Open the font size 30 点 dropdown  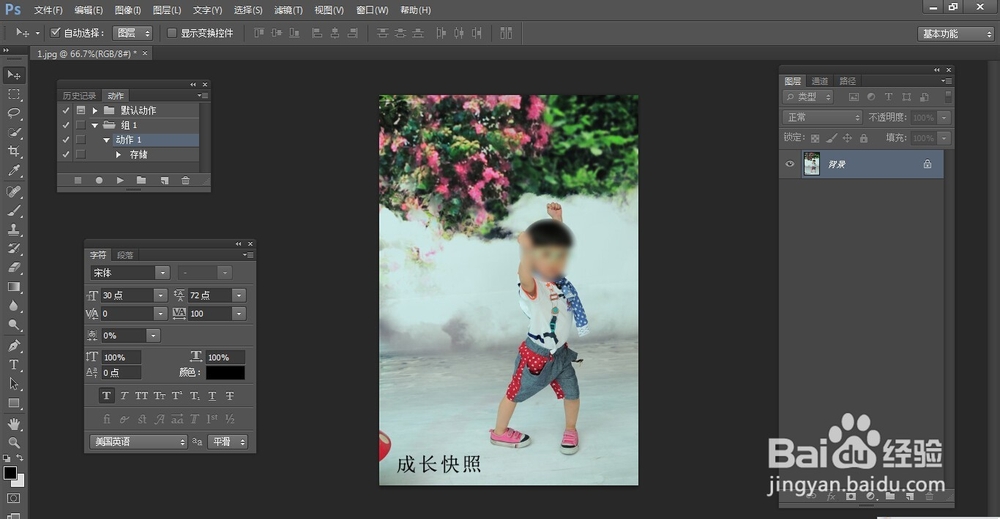[160, 295]
